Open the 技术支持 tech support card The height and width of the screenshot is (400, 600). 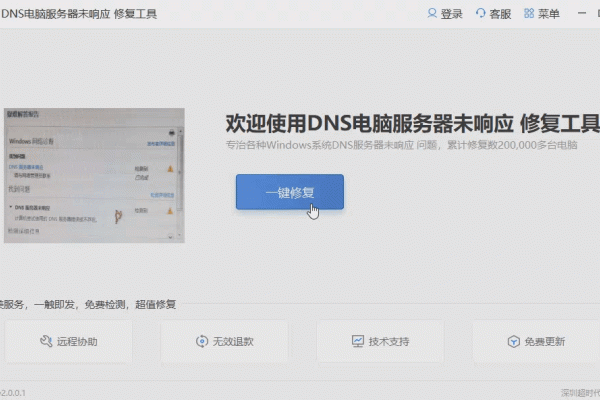[380, 341]
